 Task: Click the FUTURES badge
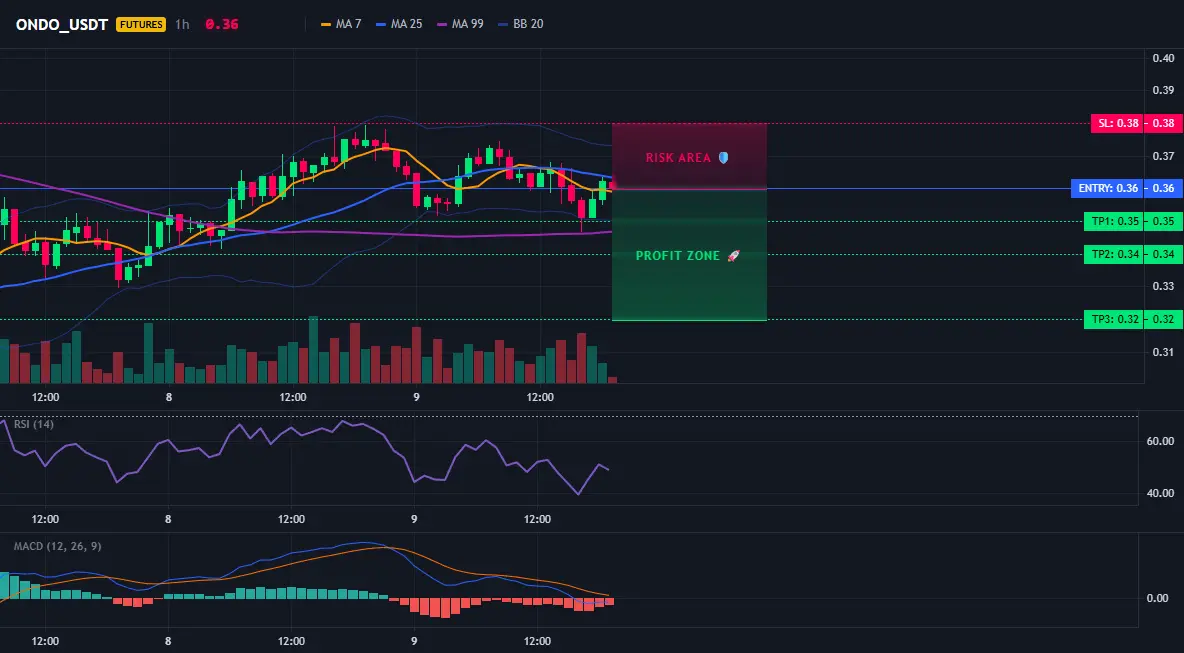[140, 24]
